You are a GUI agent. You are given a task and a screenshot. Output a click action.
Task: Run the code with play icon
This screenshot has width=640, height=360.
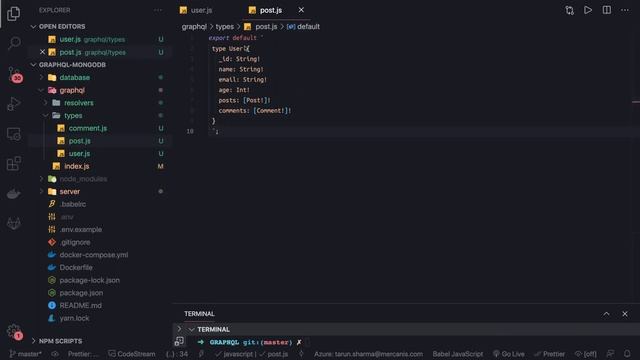588,10
